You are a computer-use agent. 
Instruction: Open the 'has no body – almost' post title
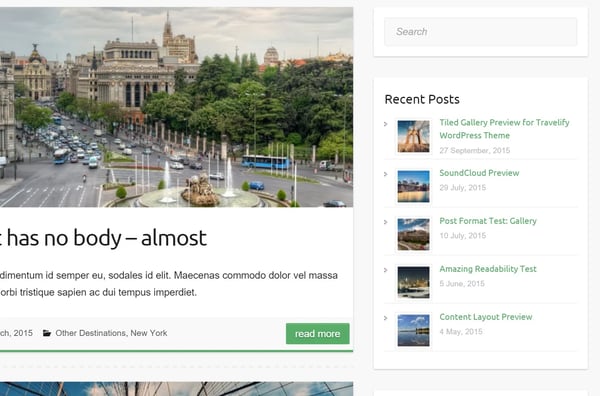pyautogui.click(x=103, y=238)
